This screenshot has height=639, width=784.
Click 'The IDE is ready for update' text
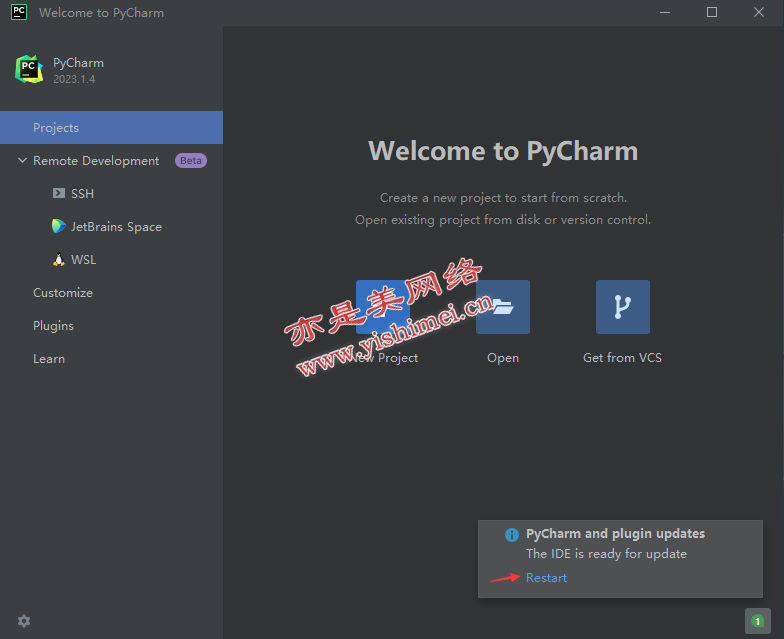pos(606,554)
